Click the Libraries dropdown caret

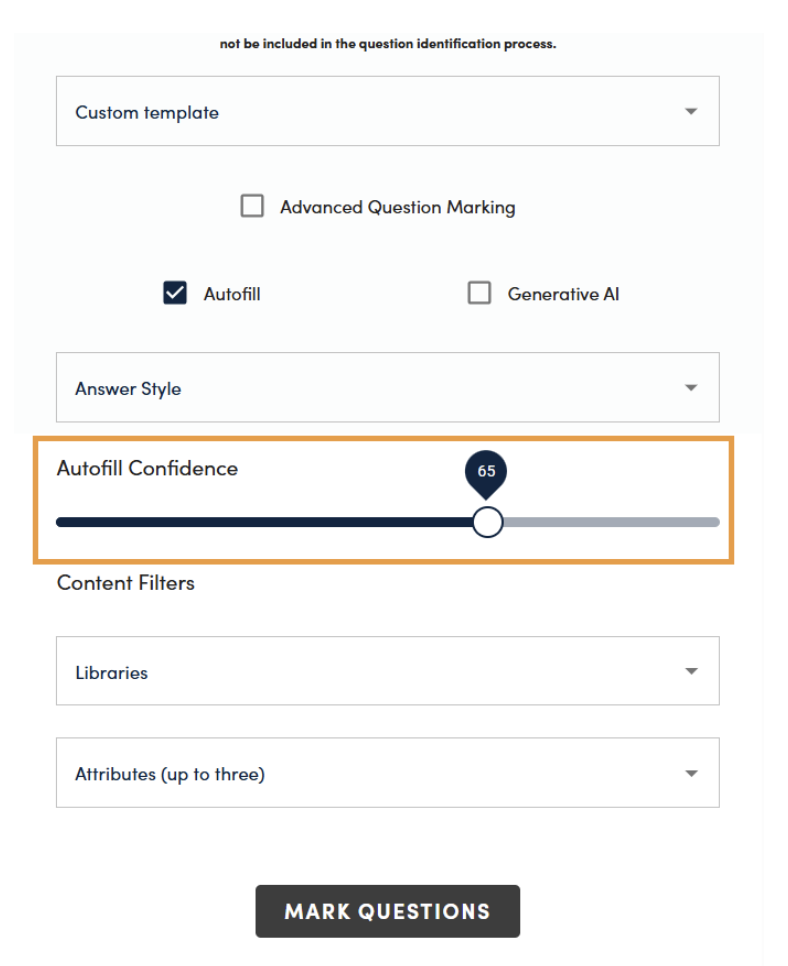tap(691, 671)
